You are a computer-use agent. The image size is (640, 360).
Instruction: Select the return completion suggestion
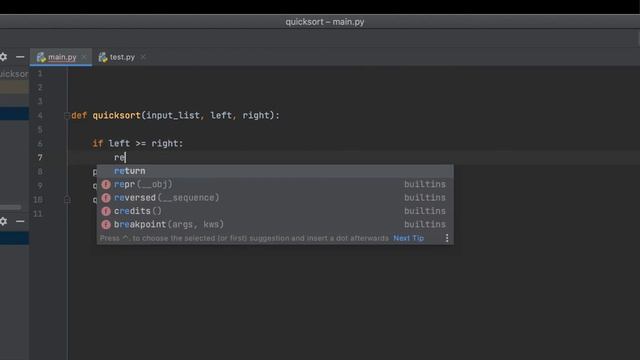click(275, 171)
